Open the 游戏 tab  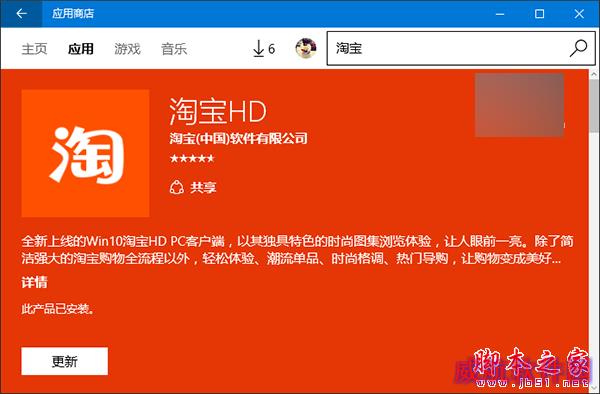(x=127, y=49)
